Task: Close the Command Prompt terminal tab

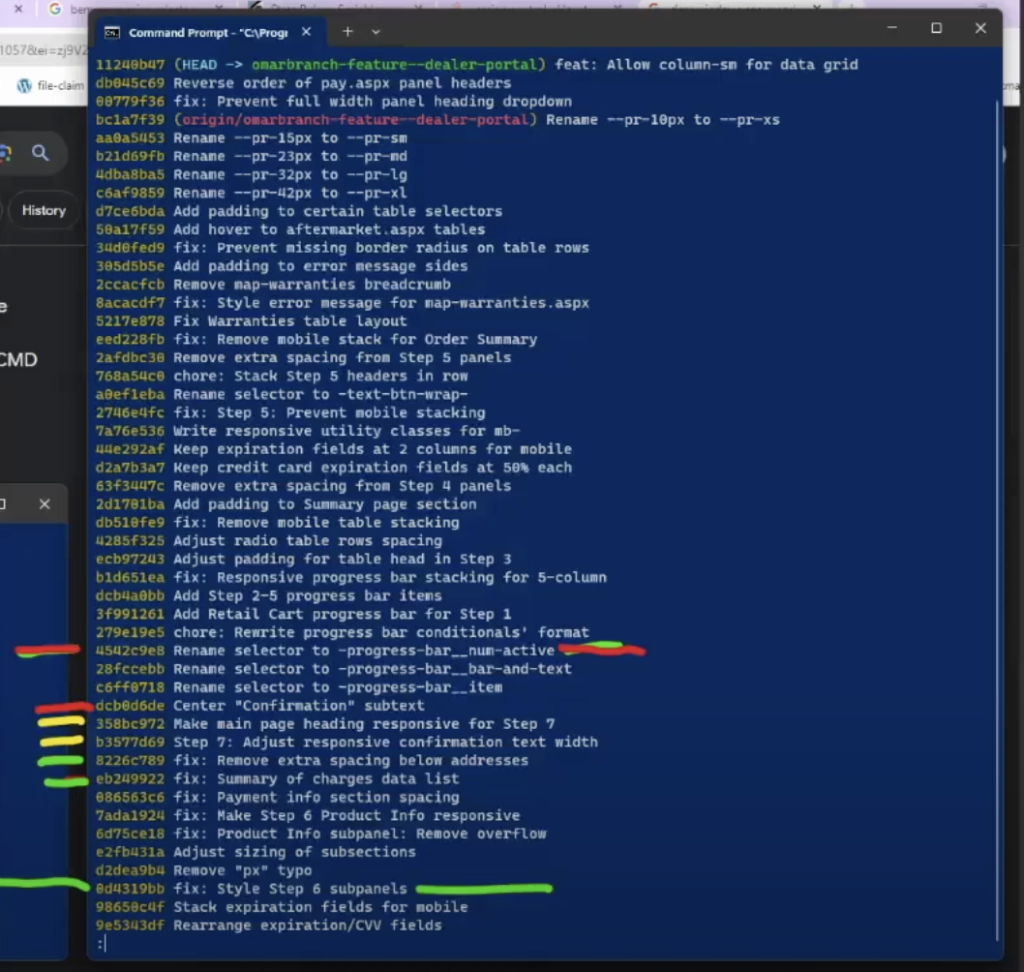Action: 306,32
